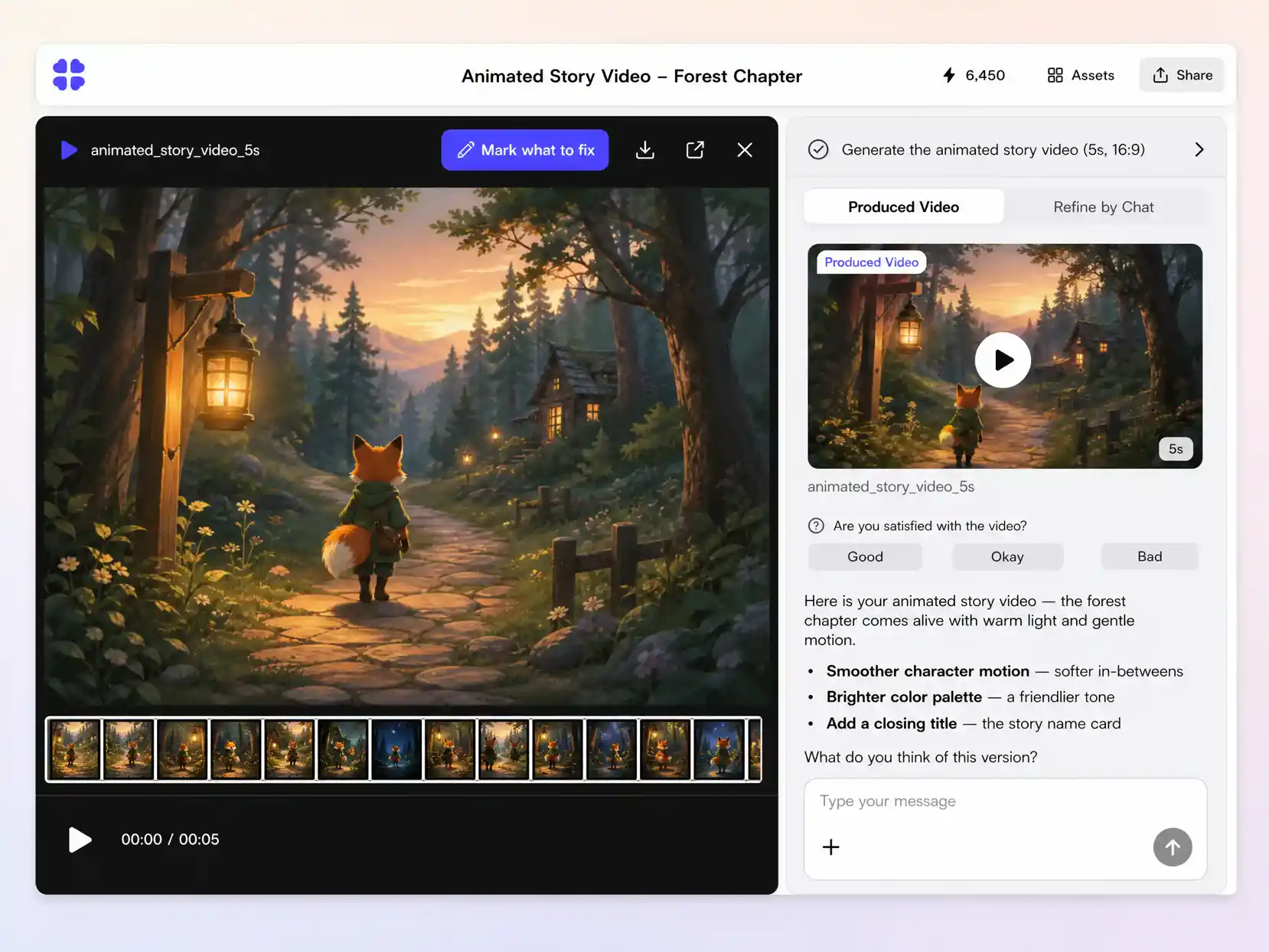The height and width of the screenshot is (952, 1269).
Task: Select the fourth filmstrip frame
Action: tap(236, 749)
